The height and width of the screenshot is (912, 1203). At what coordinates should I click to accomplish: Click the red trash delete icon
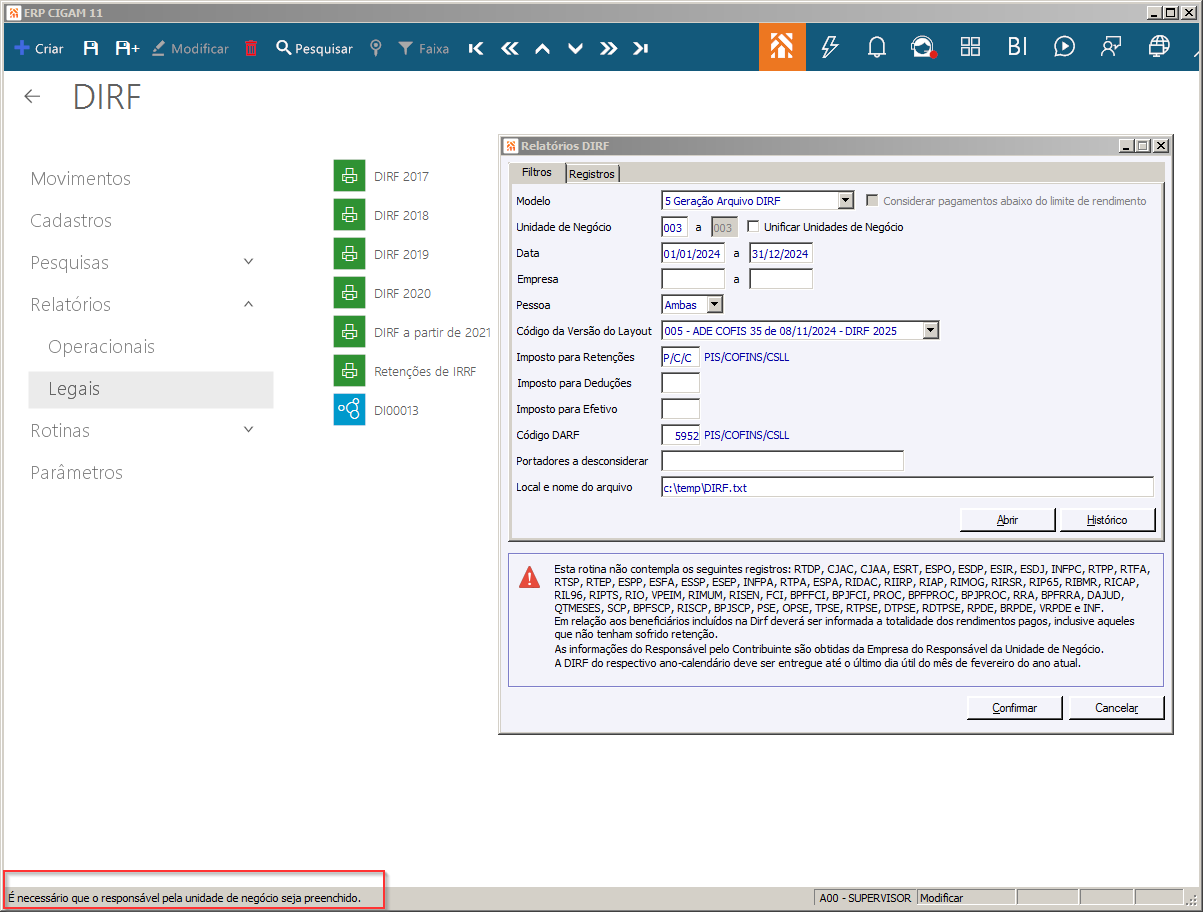251,48
